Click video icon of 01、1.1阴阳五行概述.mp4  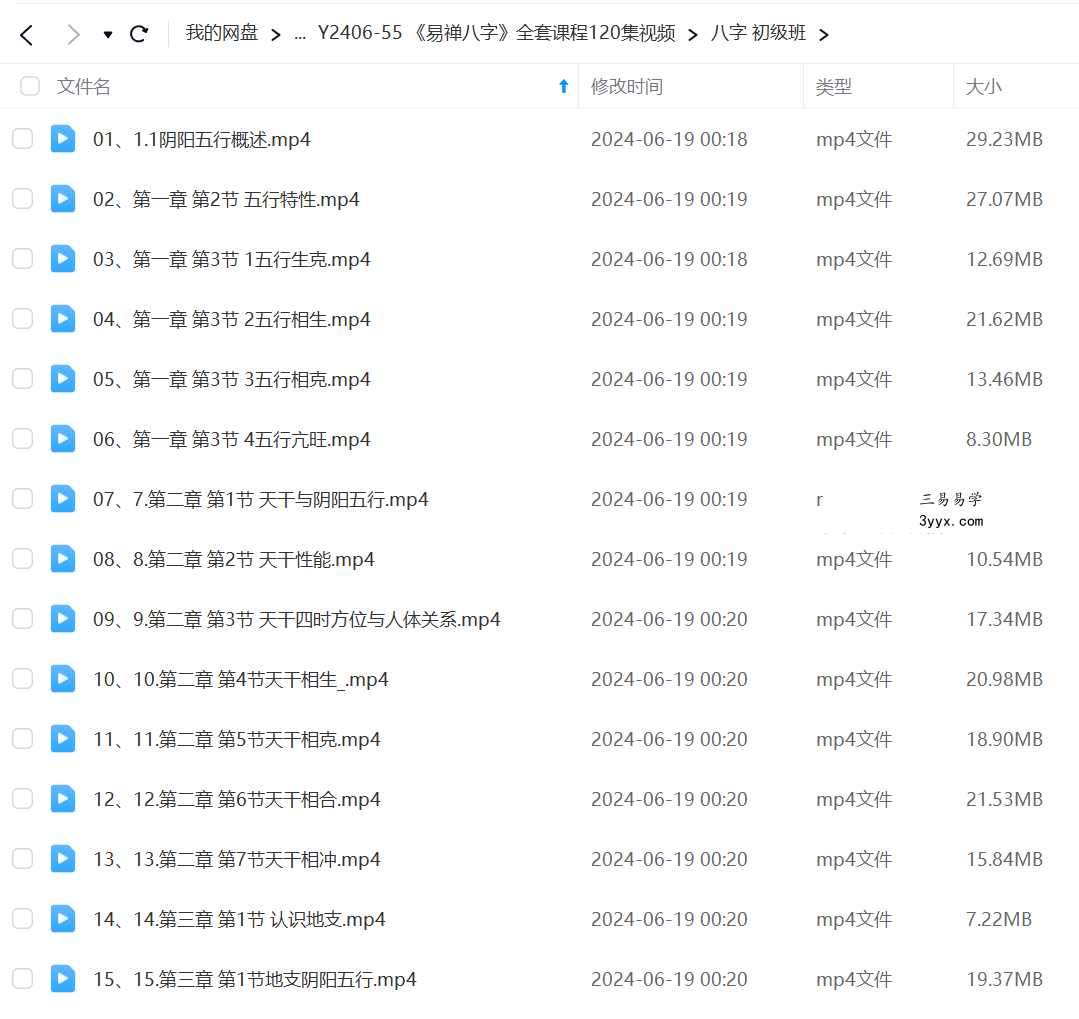click(63, 139)
